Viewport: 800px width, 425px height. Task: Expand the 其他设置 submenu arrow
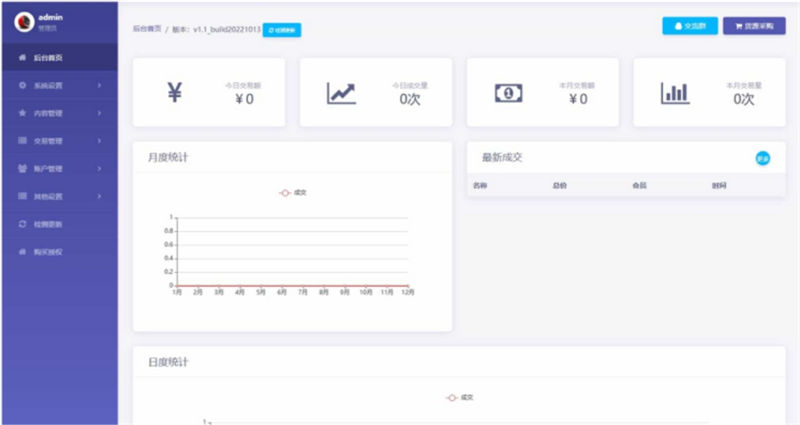point(99,196)
